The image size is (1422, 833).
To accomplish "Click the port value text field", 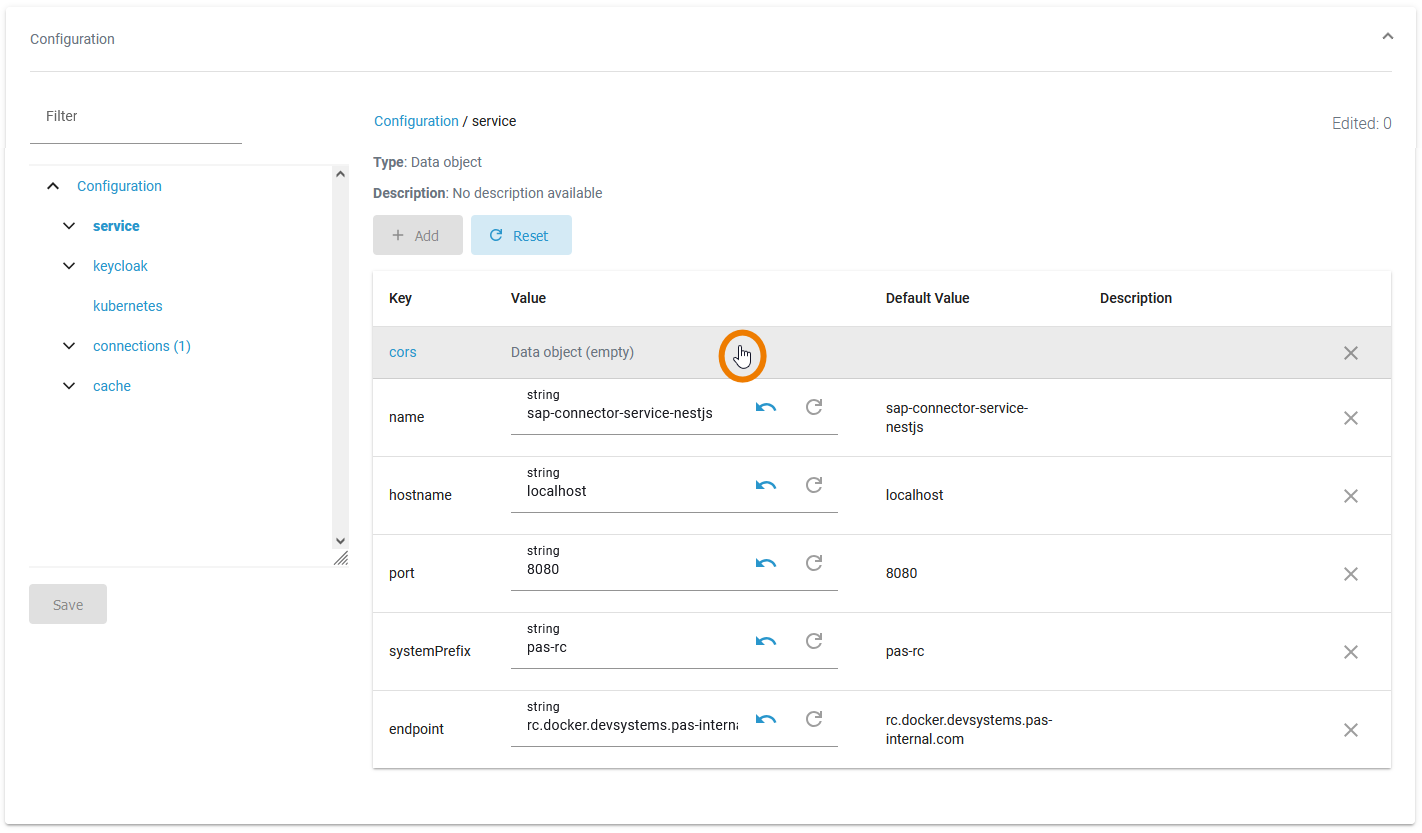I will point(630,569).
